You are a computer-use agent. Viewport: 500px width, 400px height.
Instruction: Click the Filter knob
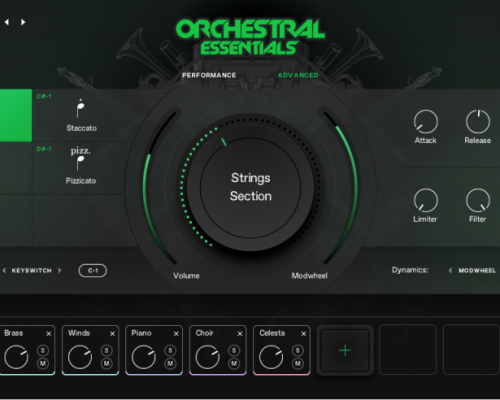click(478, 200)
